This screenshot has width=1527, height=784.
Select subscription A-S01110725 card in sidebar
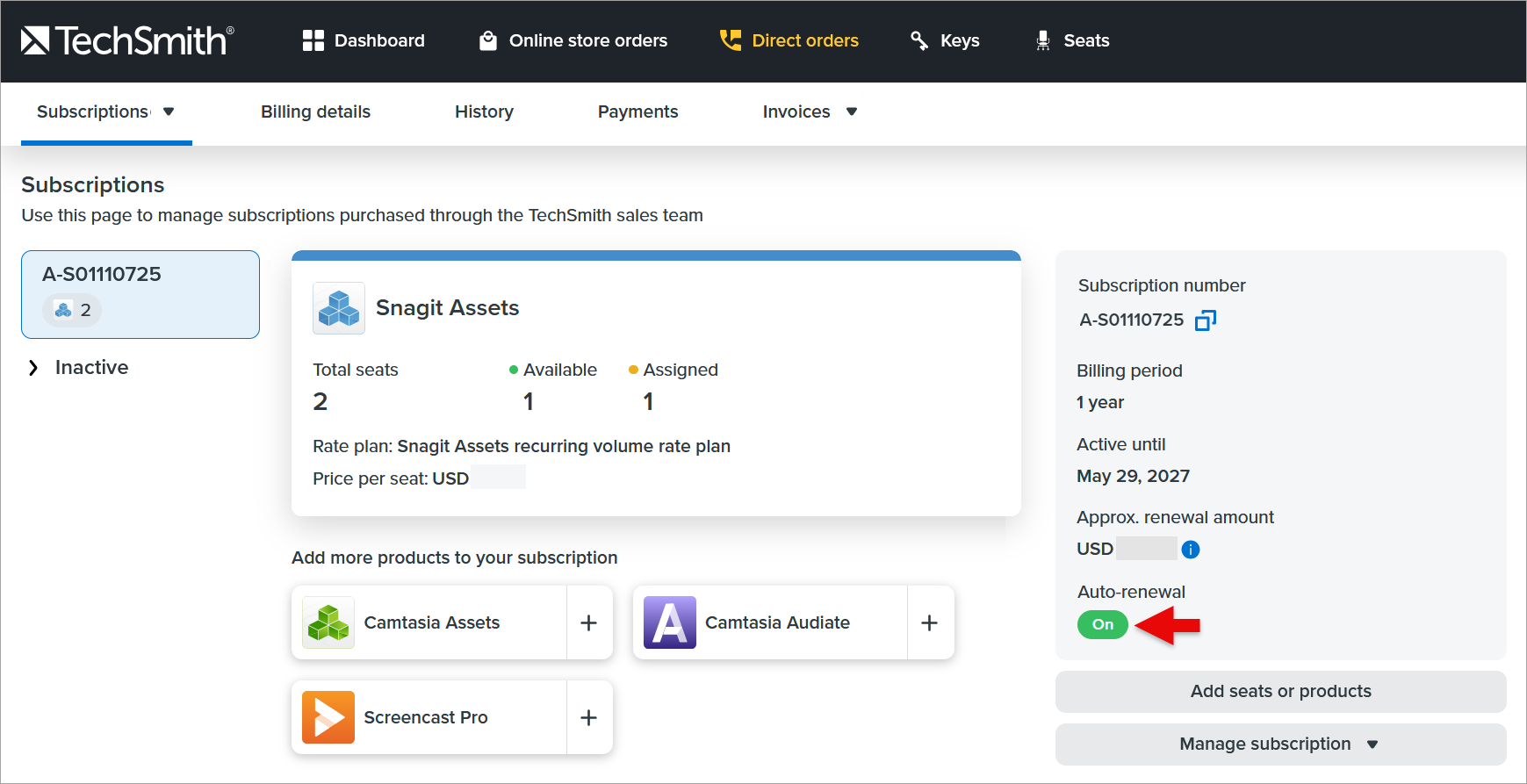[x=140, y=294]
